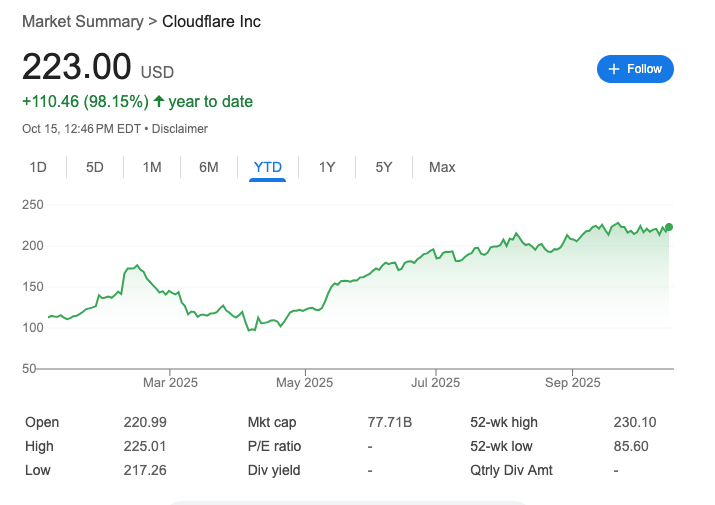This screenshot has height=505, width=715.
Task: Click the 52-wk high value 230.10
Action: 633,423
